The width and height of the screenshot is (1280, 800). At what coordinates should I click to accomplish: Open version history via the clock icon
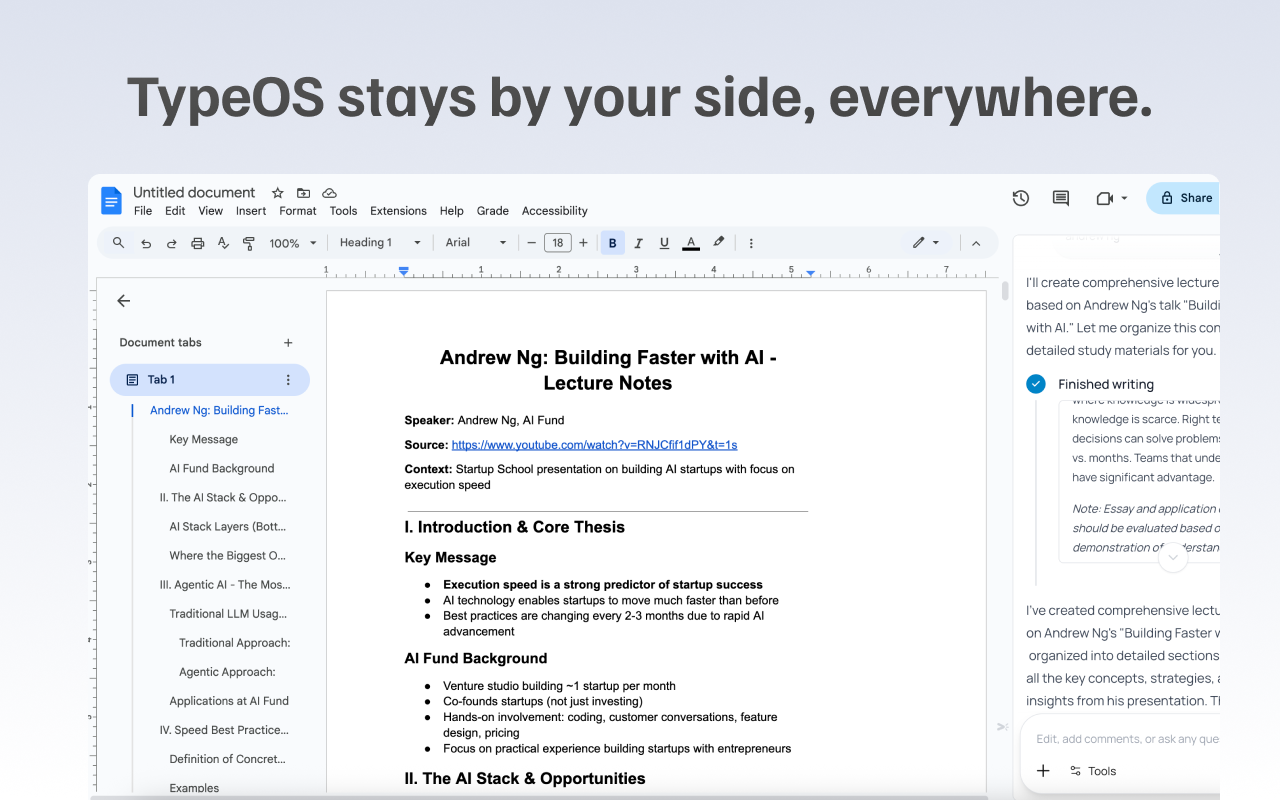1020,198
